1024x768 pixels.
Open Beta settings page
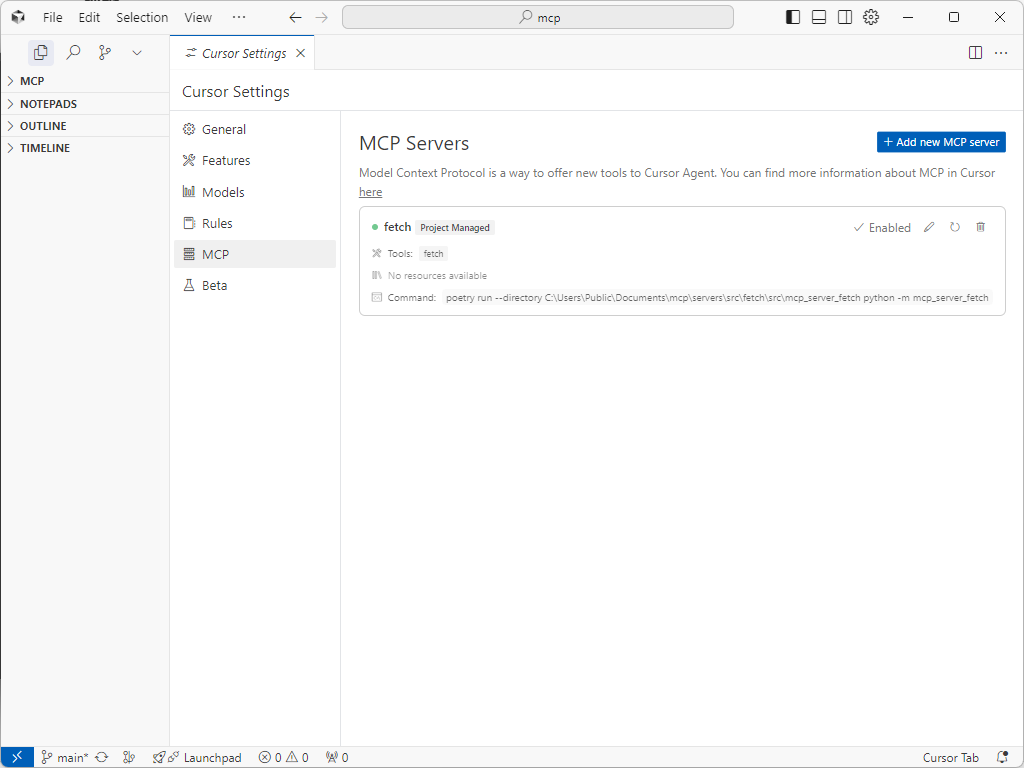255,285
